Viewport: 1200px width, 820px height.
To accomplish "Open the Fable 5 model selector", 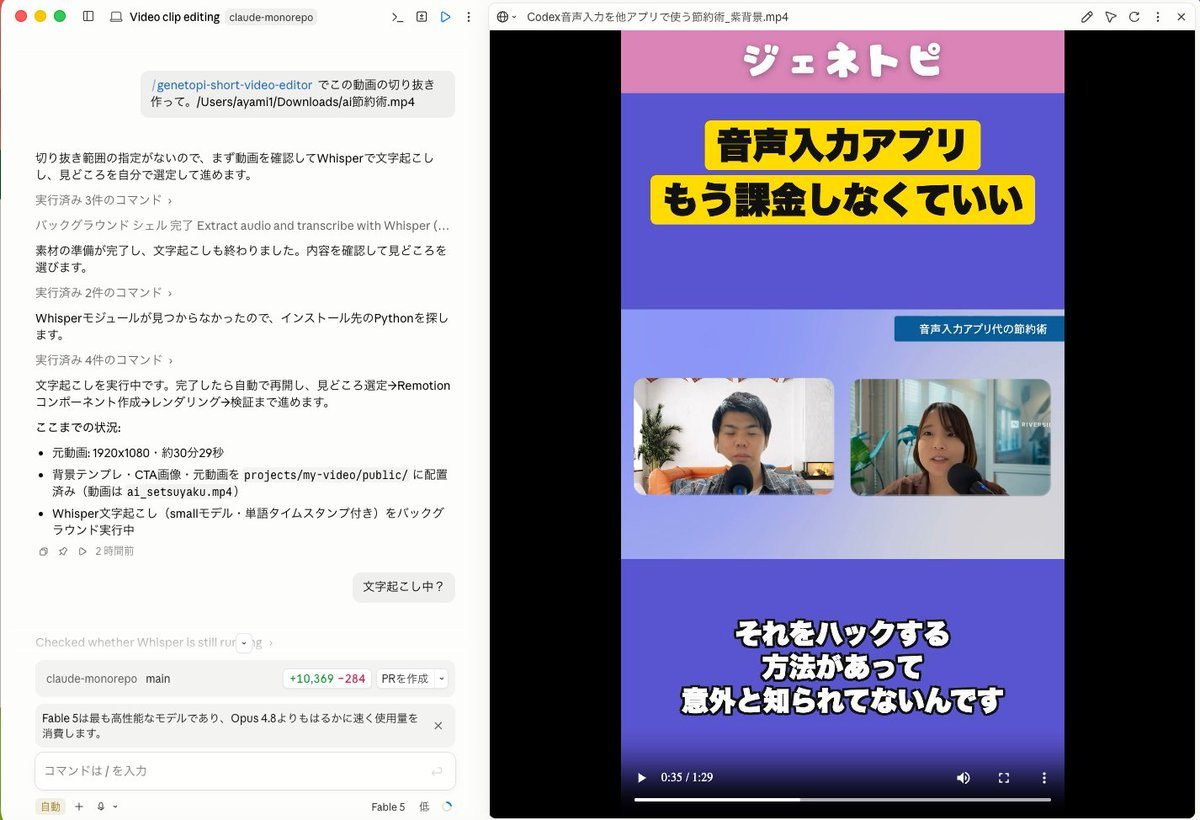I will click(x=388, y=806).
